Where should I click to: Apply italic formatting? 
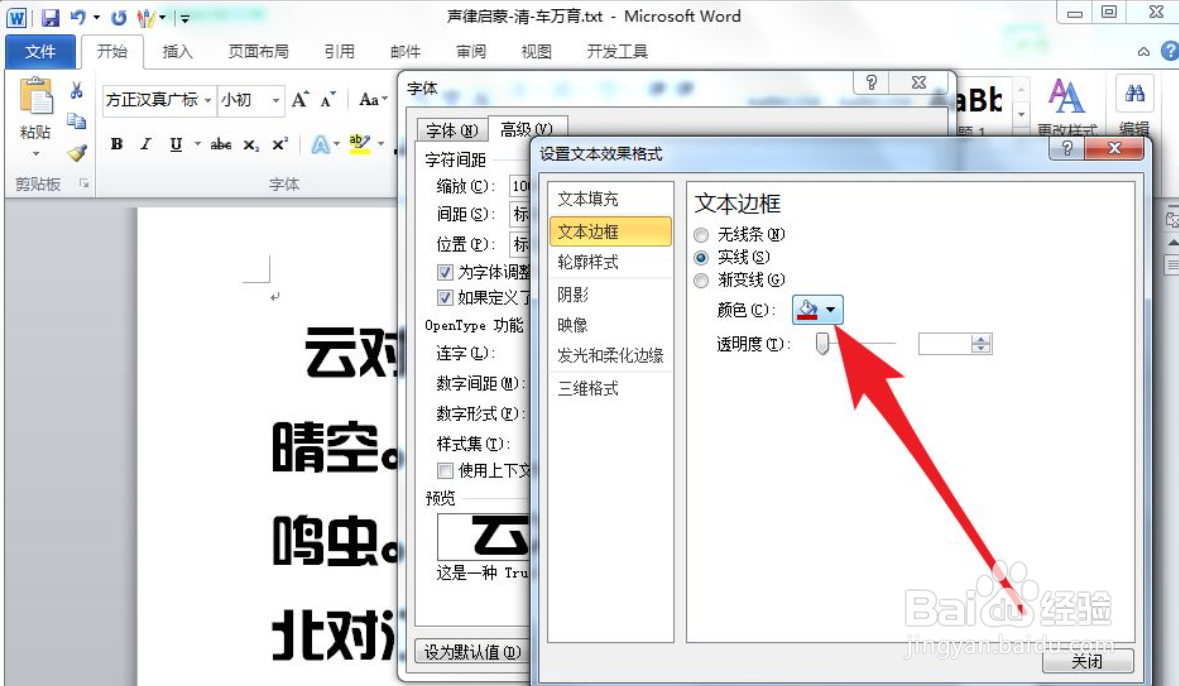click(x=144, y=144)
